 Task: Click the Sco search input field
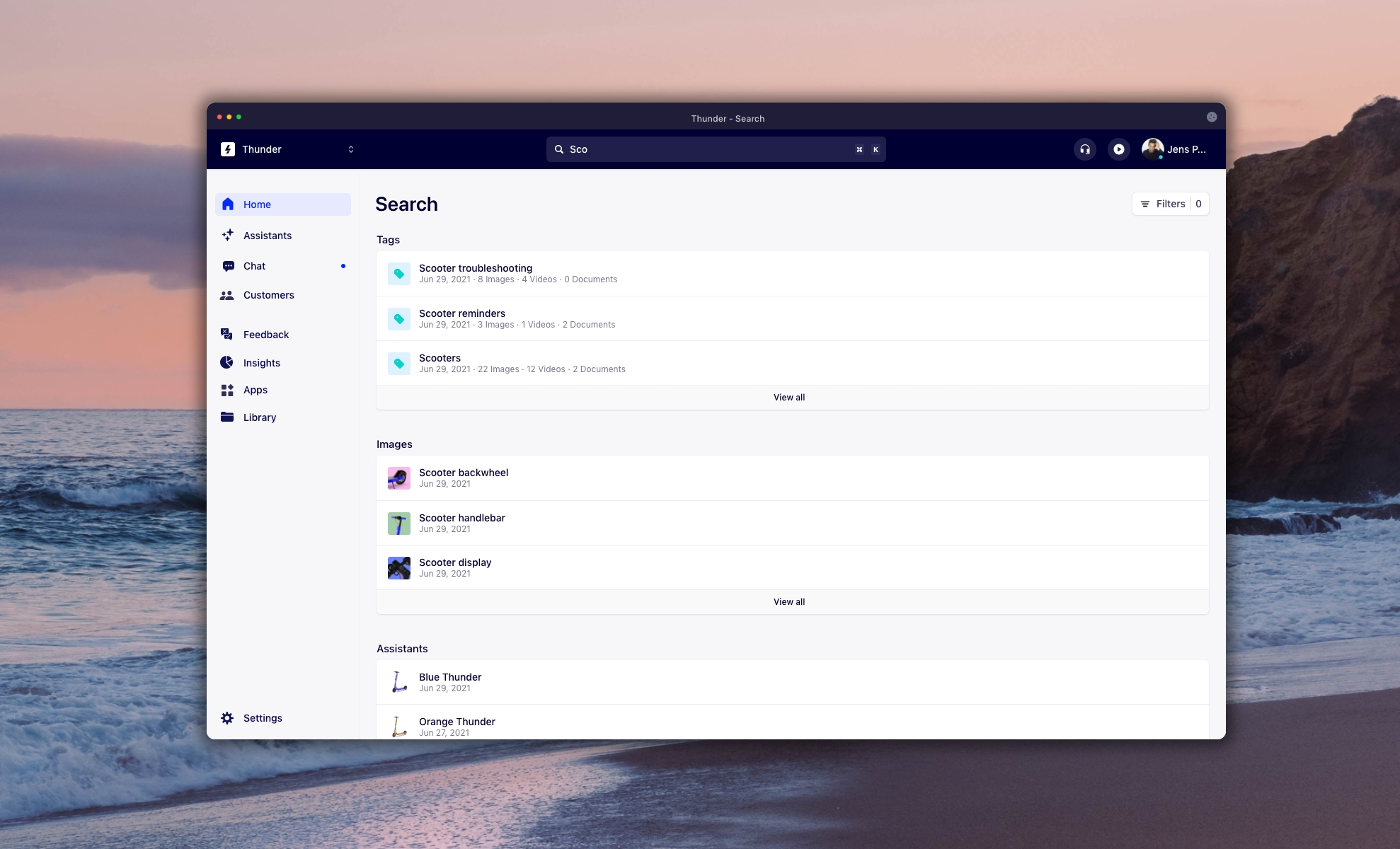pyautogui.click(x=708, y=149)
